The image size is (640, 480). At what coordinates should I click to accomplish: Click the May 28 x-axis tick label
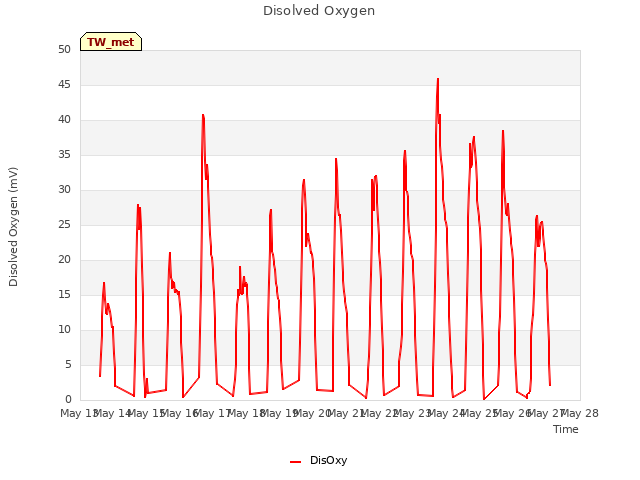coord(580,413)
